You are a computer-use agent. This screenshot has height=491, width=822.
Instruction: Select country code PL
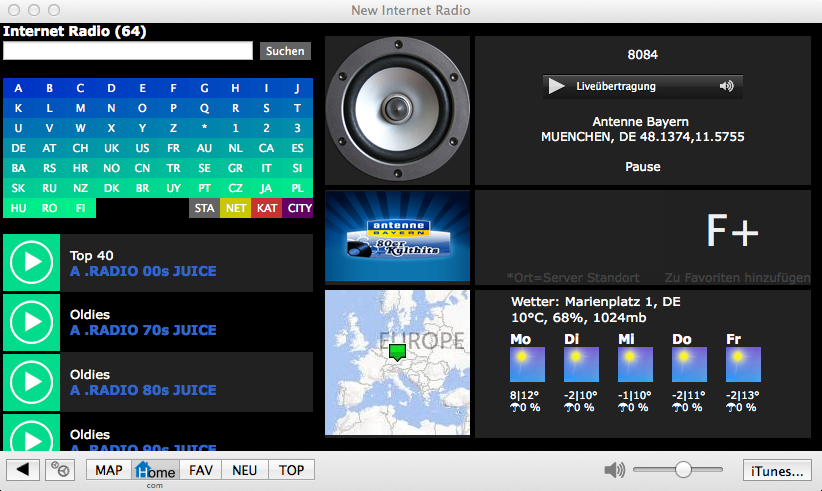[297, 188]
